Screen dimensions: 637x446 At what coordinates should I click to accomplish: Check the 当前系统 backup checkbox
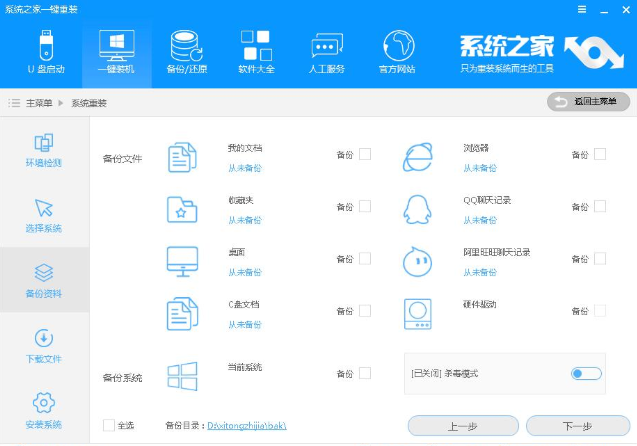click(365, 373)
